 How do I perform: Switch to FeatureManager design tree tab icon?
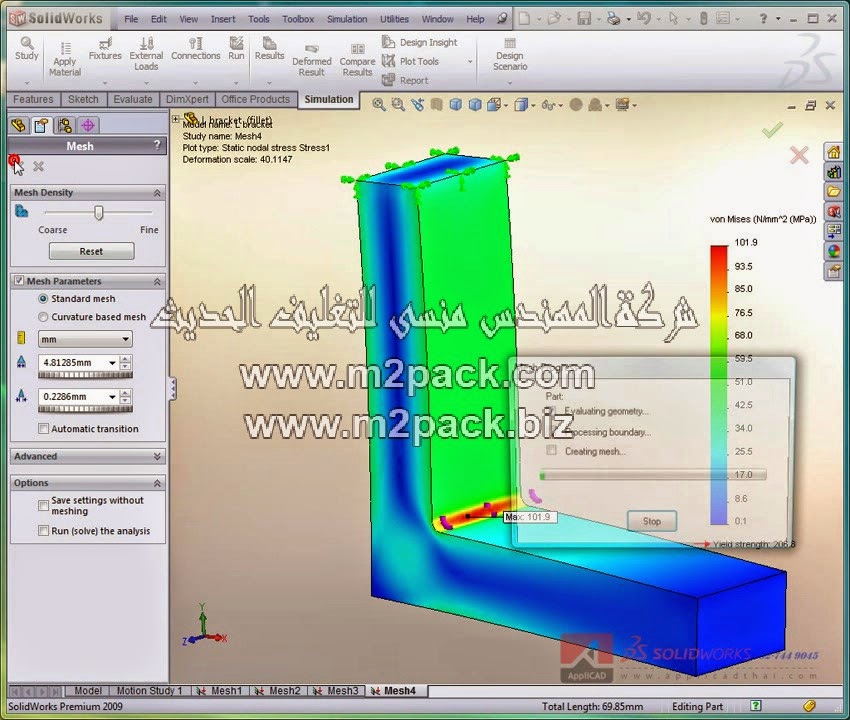18,126
